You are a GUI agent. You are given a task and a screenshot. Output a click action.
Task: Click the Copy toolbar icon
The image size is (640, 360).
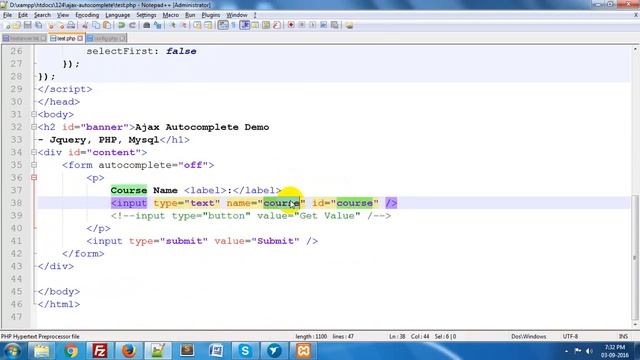coord(96,25)
